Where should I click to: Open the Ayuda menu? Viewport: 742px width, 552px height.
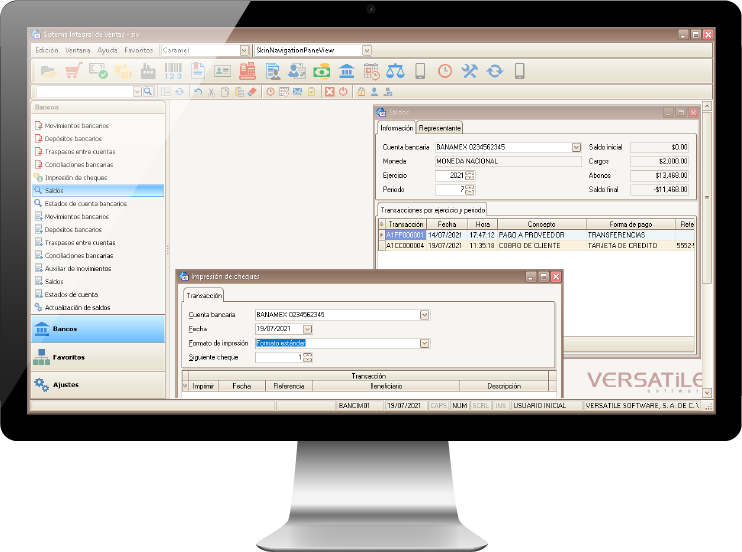click(x=107, y=50)
